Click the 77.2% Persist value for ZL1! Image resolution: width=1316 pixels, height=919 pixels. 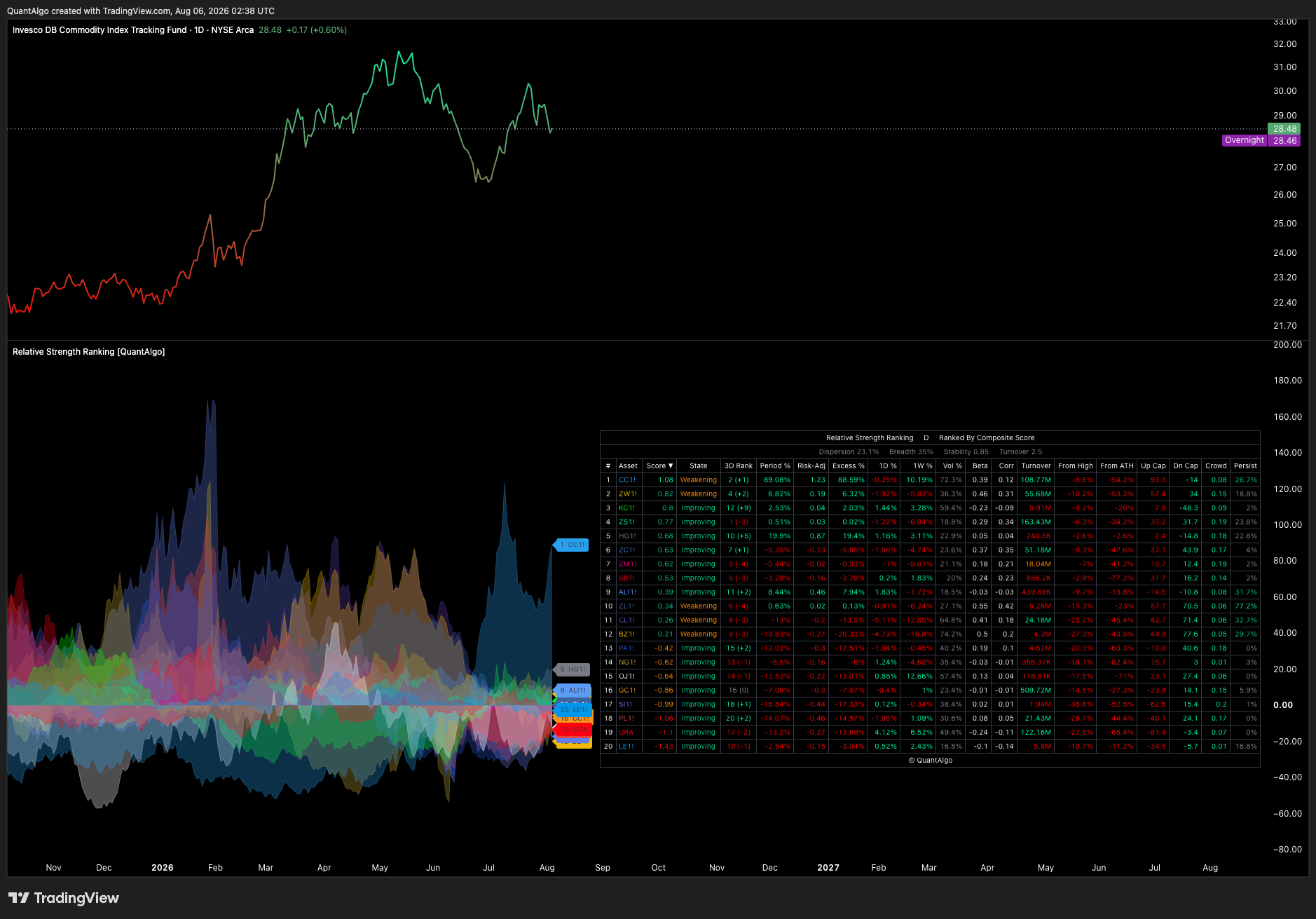[1246, 606]
